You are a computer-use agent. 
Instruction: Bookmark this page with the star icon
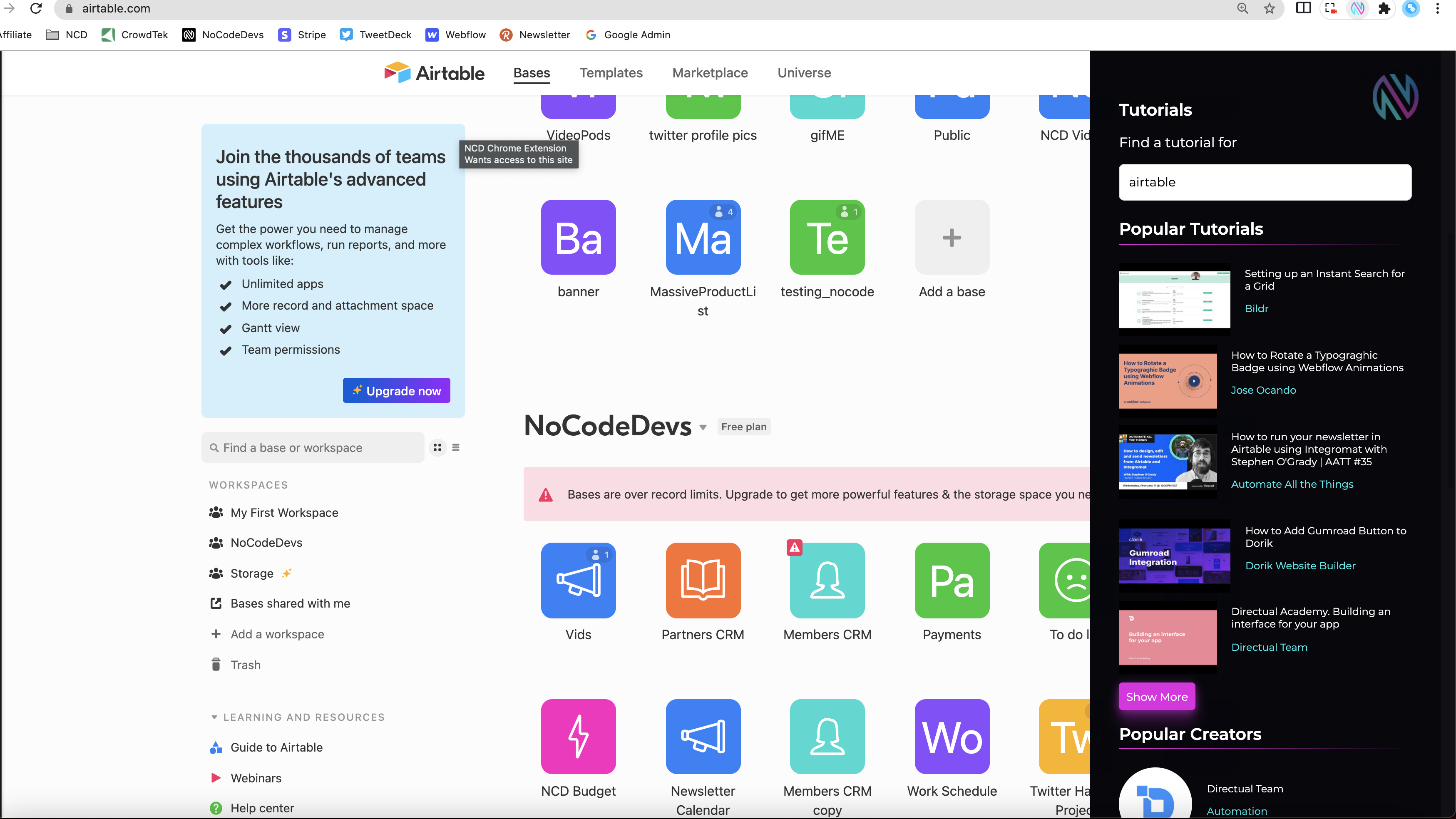coord(1270,8)
